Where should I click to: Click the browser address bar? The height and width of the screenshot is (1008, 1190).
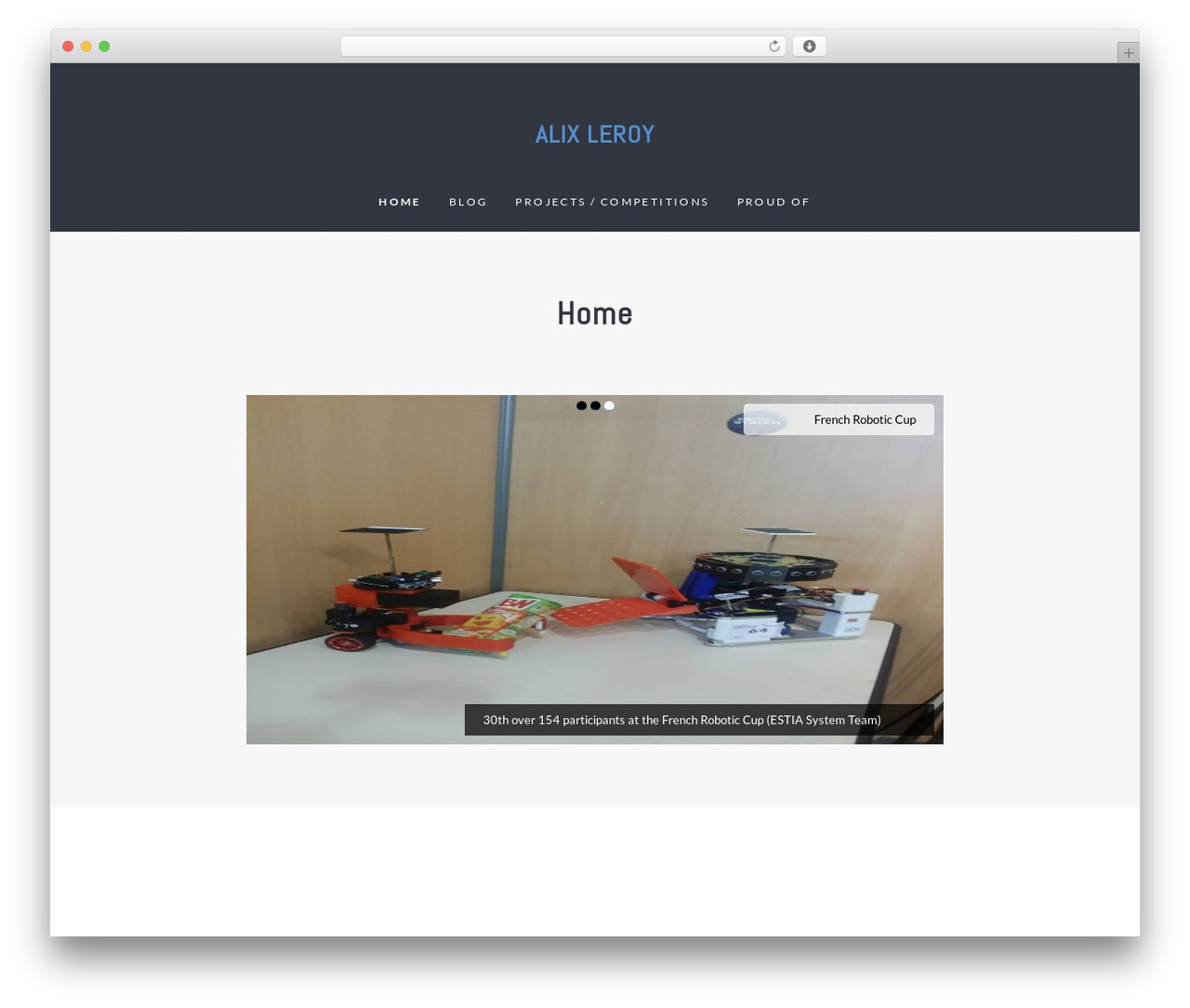[562, 46]
